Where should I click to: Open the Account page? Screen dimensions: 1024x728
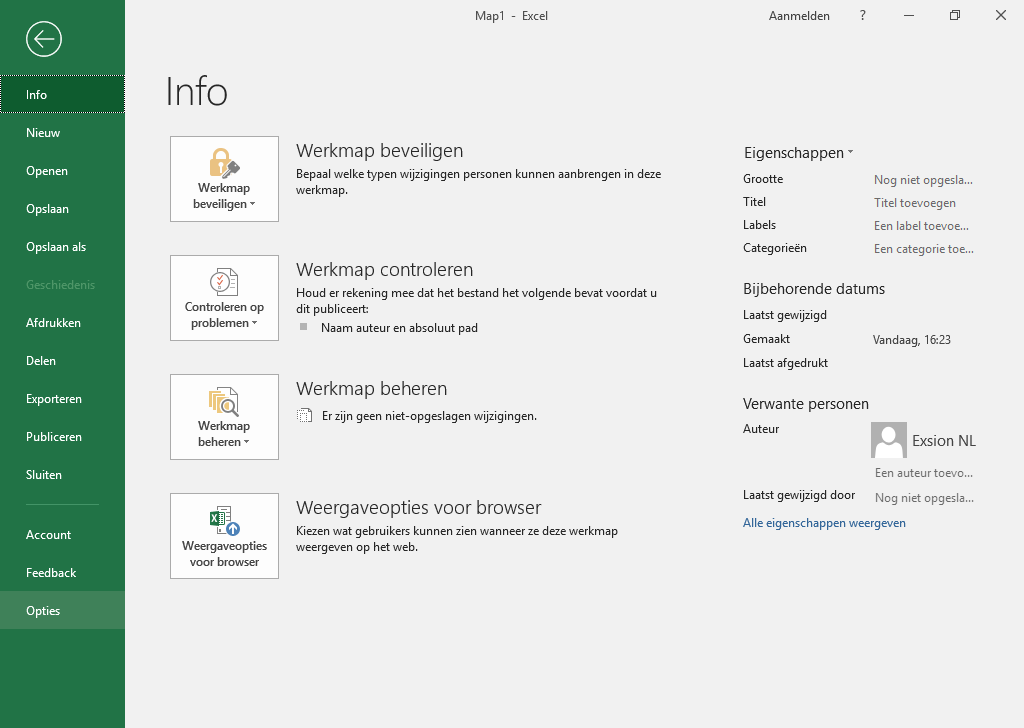tap(62, 535)
